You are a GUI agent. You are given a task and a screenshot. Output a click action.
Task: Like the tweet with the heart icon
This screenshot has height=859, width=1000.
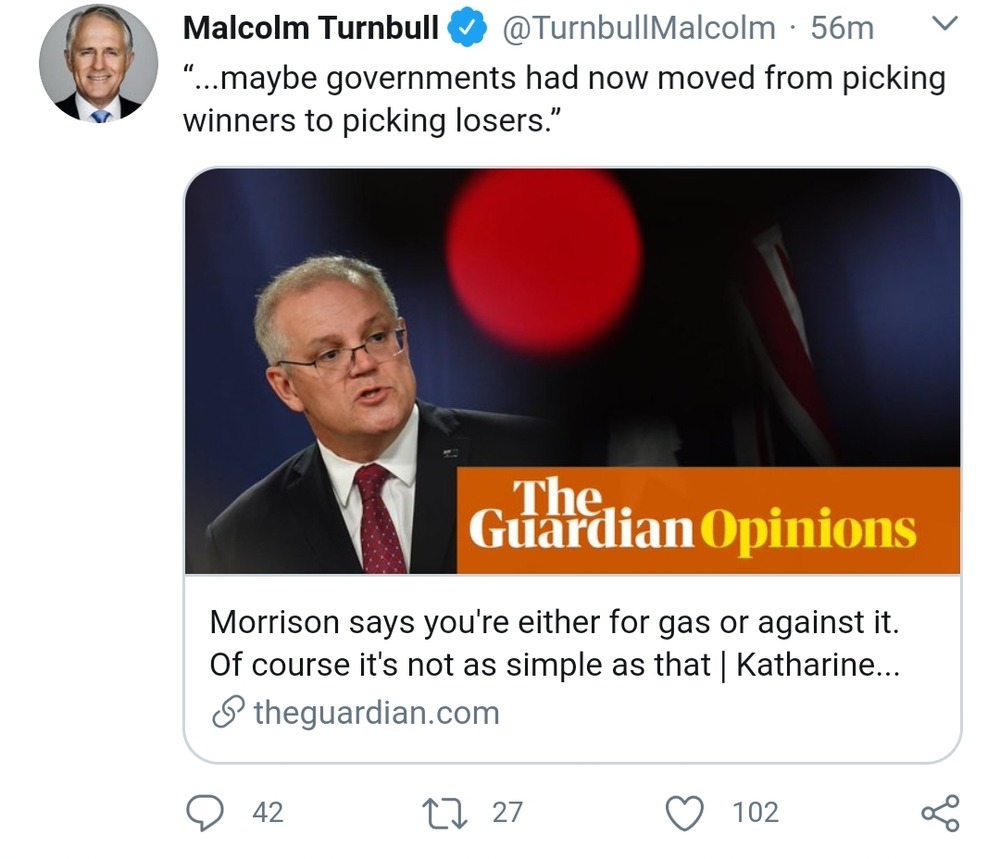(685, 813)
